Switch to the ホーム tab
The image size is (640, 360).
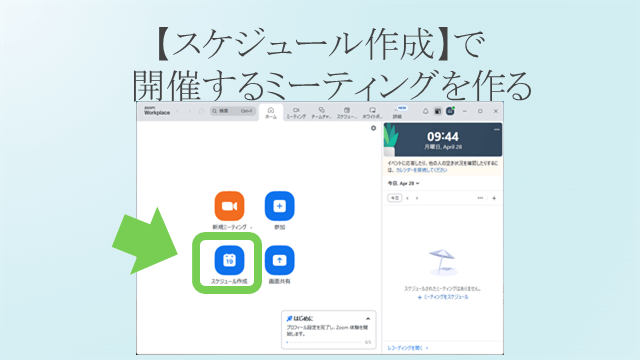271,113
